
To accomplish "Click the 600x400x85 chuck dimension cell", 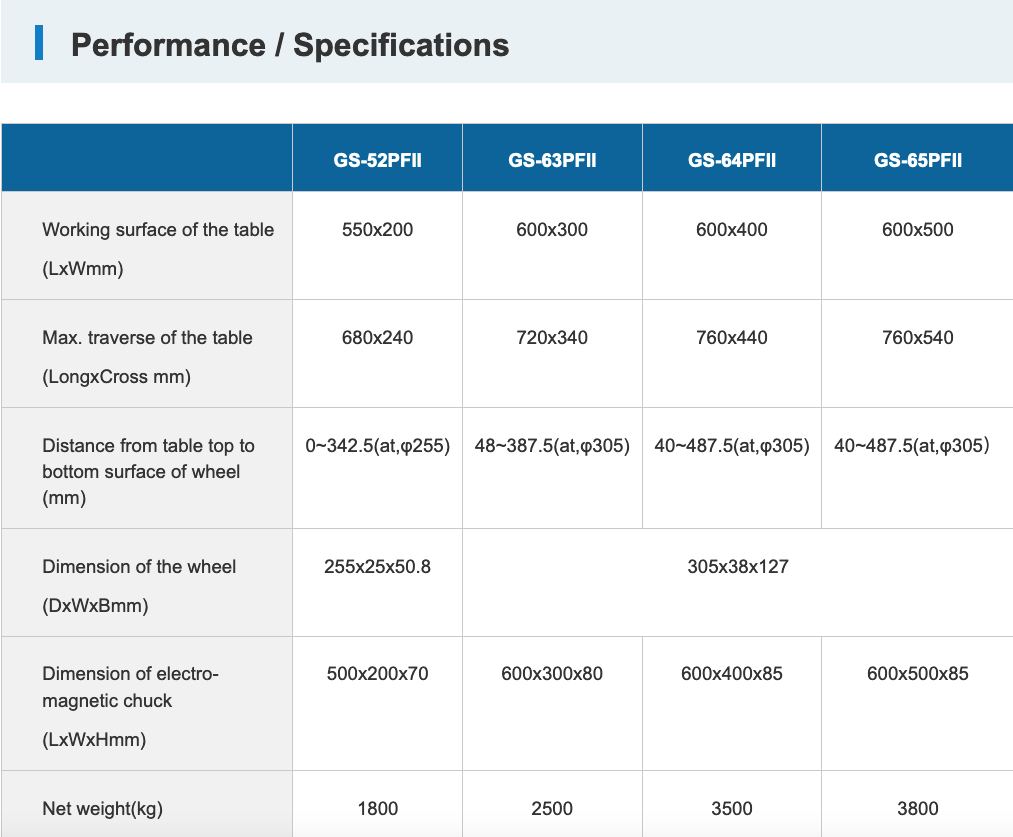I will tap(732, 674).
